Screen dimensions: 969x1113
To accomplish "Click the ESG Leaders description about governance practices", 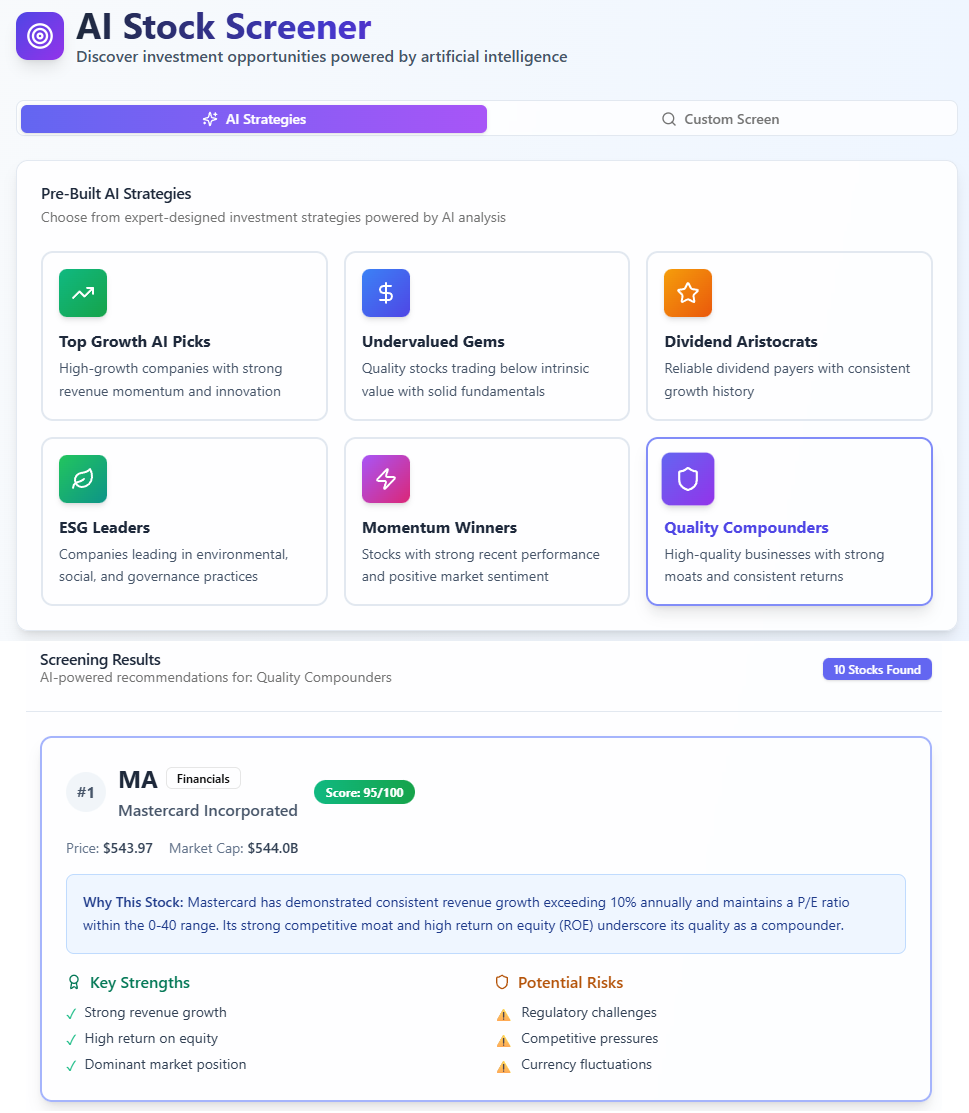I will tap(174, 565).
